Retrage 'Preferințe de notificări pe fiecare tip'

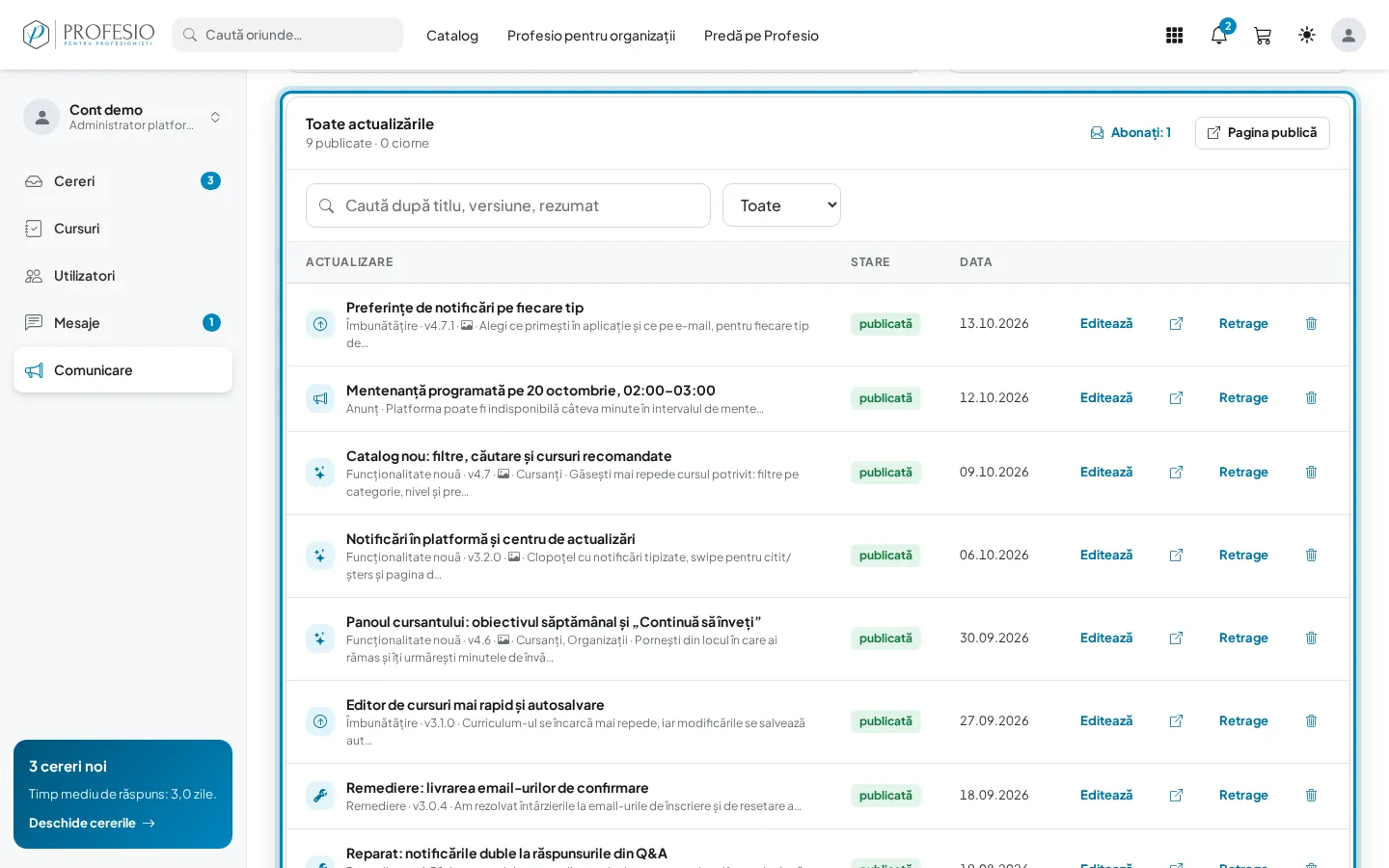[1243, 324]
